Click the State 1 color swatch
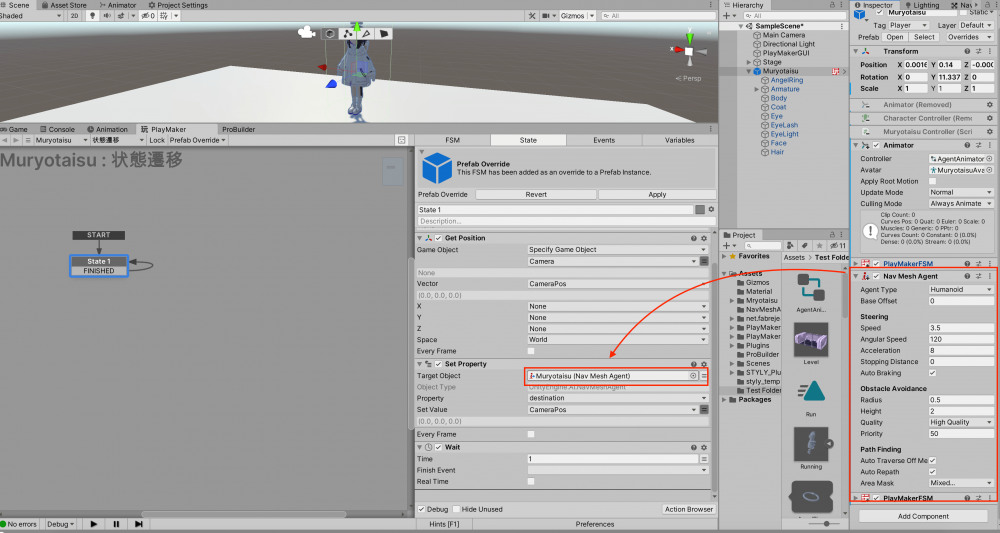1000x533 pixels. click(x=700, y=209)
